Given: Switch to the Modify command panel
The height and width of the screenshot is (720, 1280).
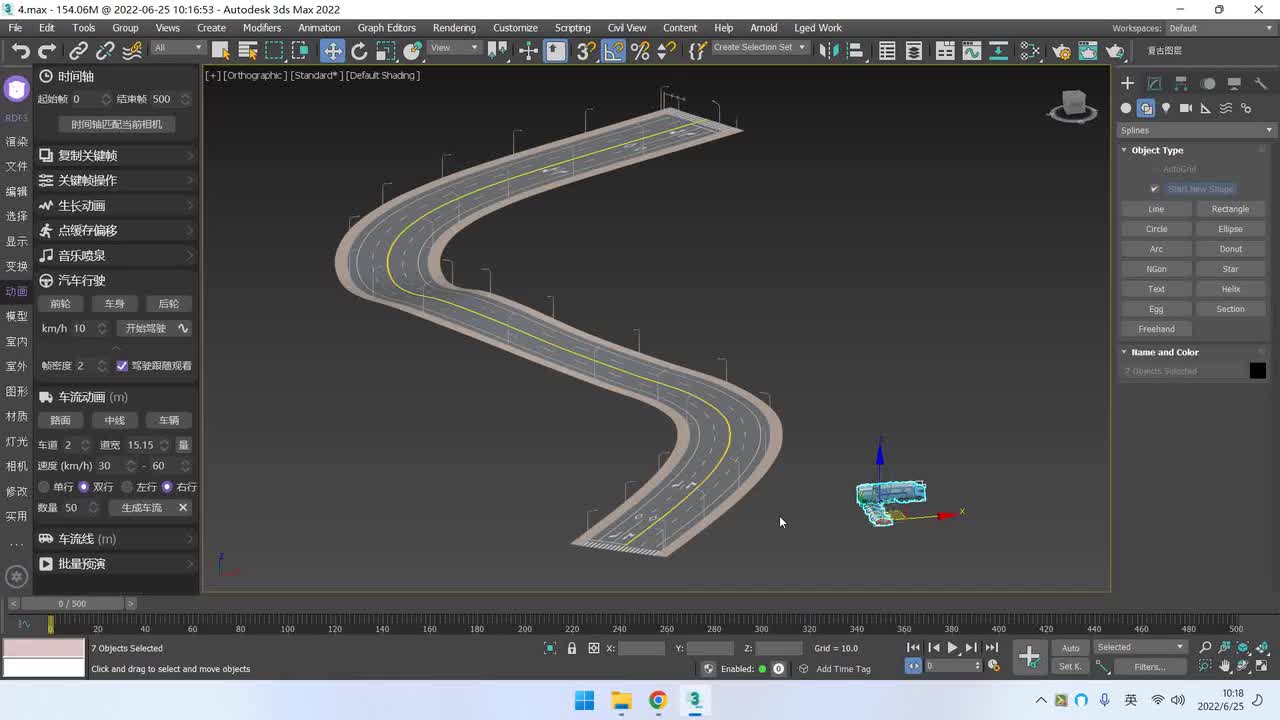Looking at the screenshot, I should tap(1154, 84).
